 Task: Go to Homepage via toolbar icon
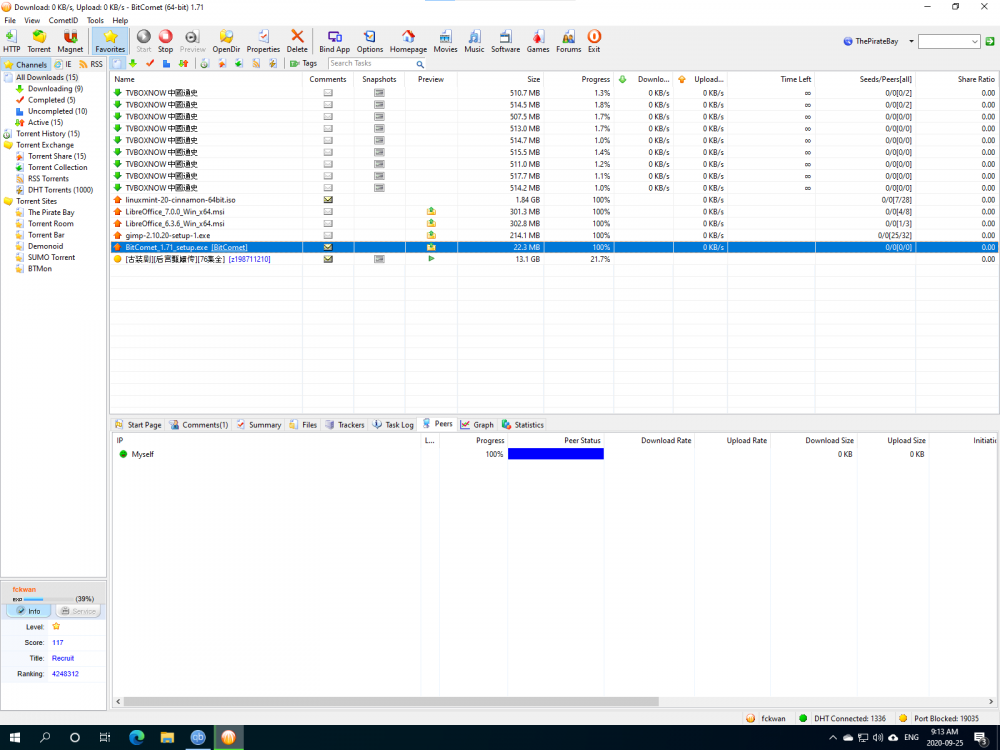tap(408, 41)
